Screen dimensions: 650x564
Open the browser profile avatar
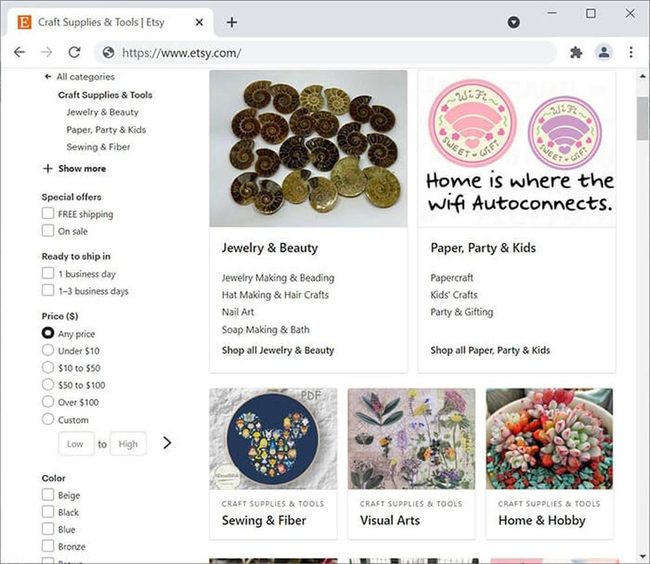click(x=604, y=52)
